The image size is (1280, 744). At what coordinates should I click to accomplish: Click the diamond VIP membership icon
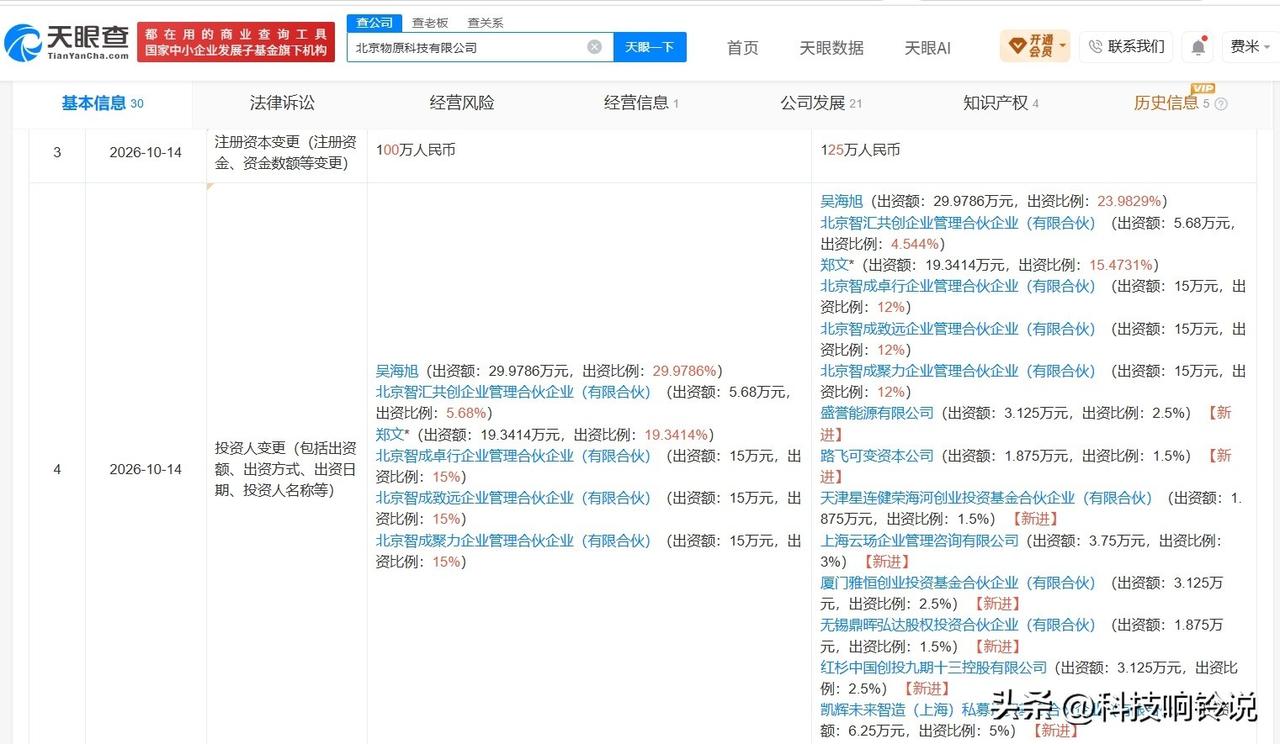(1017, 46)
